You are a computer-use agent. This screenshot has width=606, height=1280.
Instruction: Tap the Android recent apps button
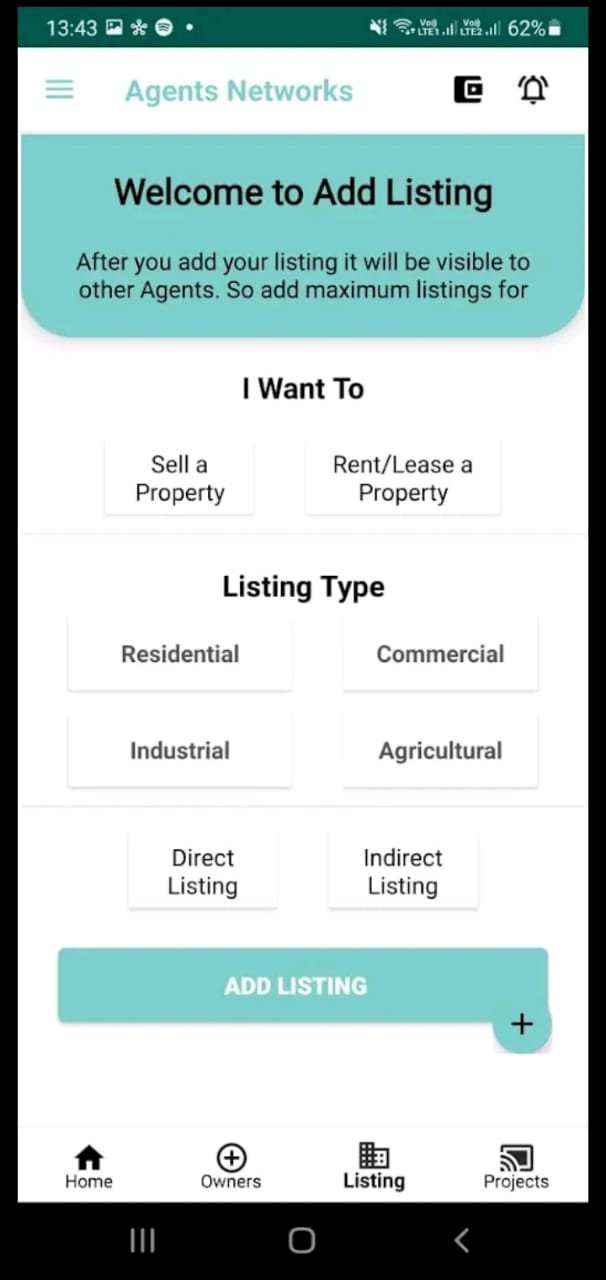pyautogui.click(x=143, y=1241)
